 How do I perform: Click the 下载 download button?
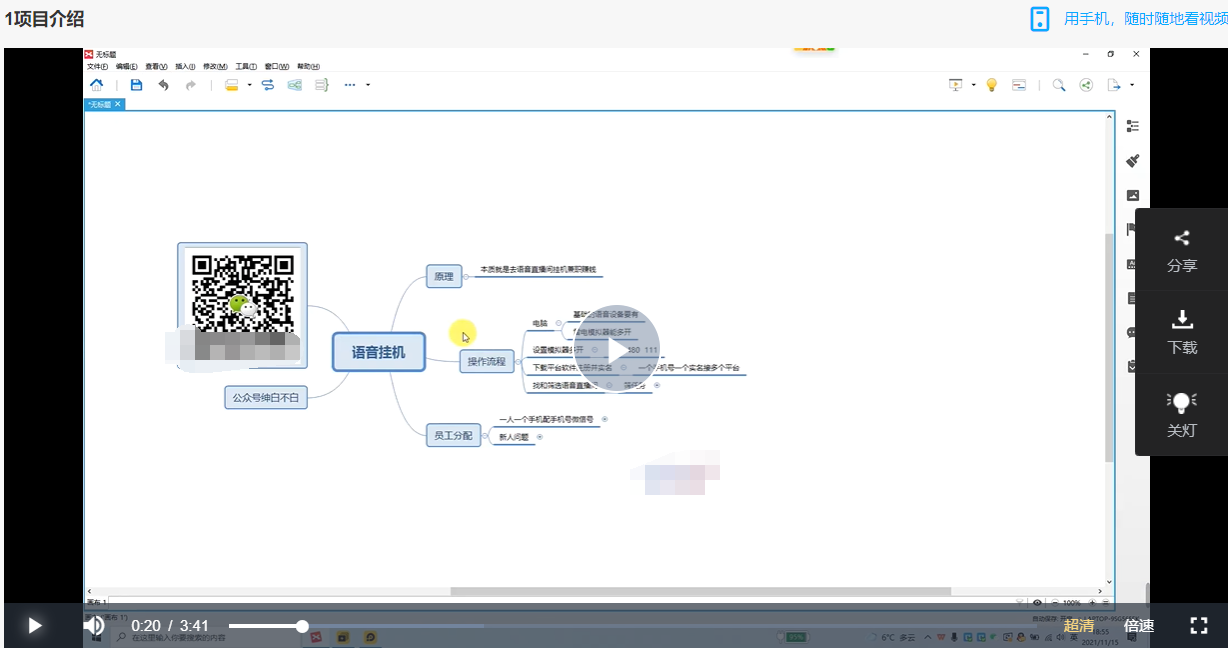coord(1181,332)
